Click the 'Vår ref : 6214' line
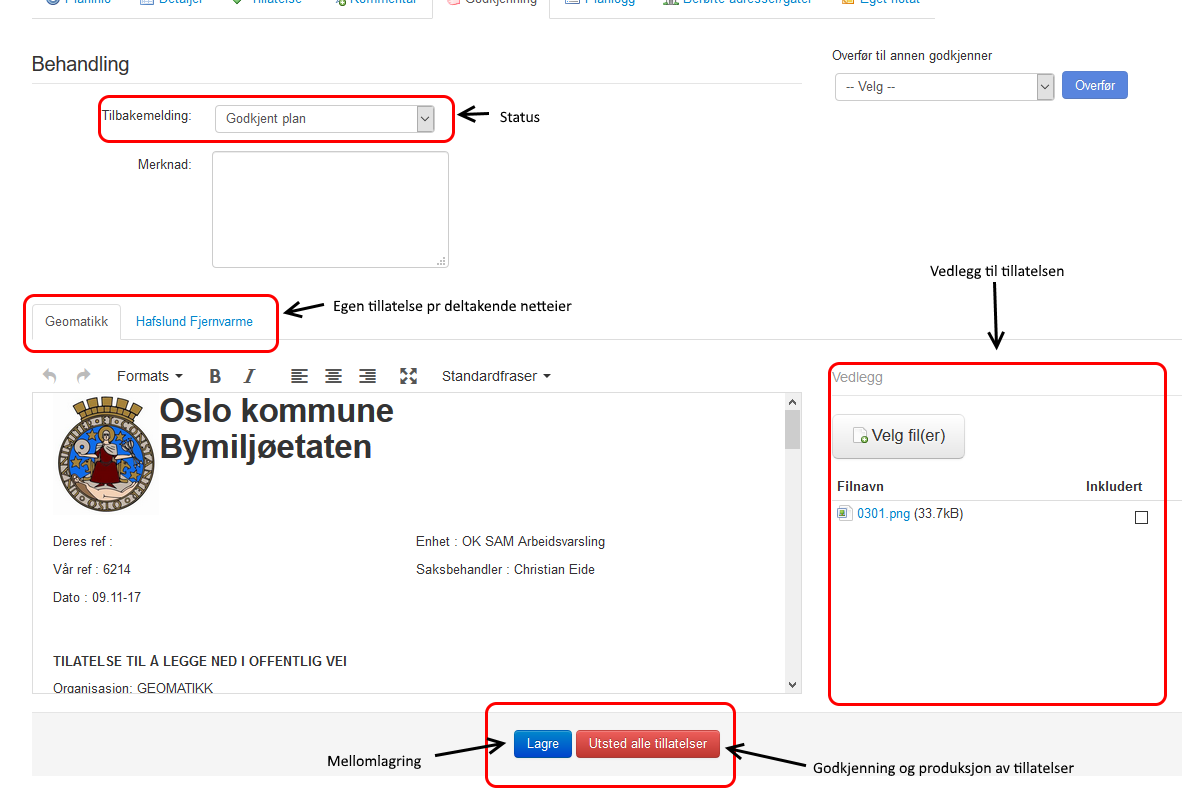The width and height of the screenshot is (1182, 800). tap(92, 569)
